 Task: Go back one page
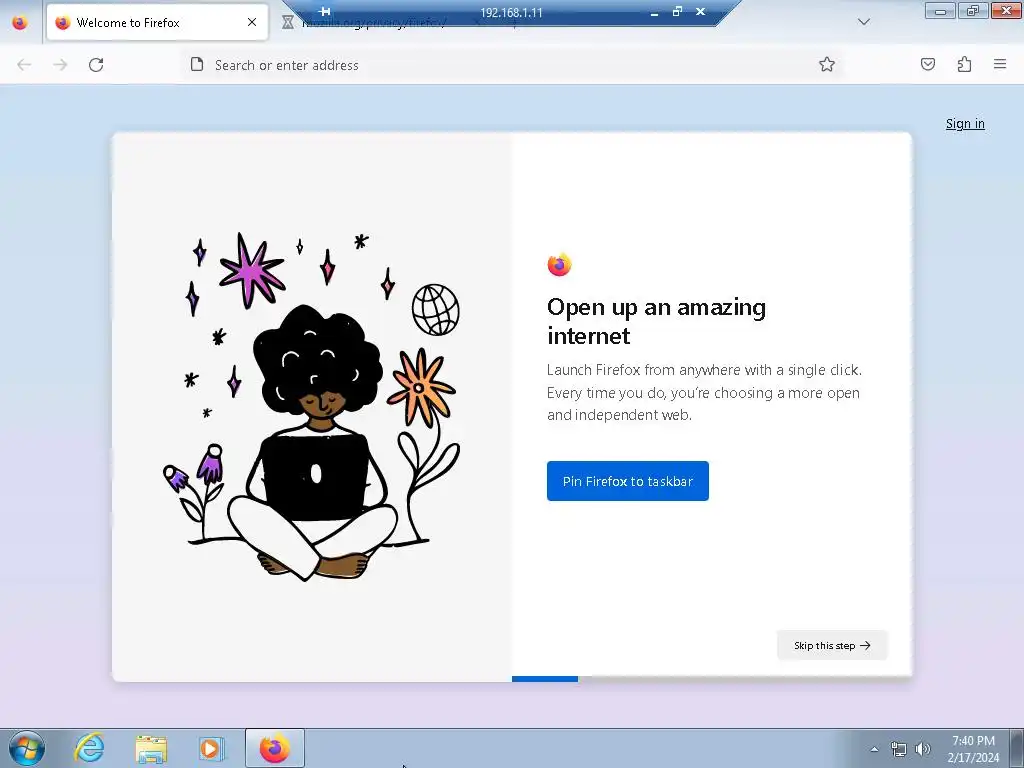[x=24, y=65]
